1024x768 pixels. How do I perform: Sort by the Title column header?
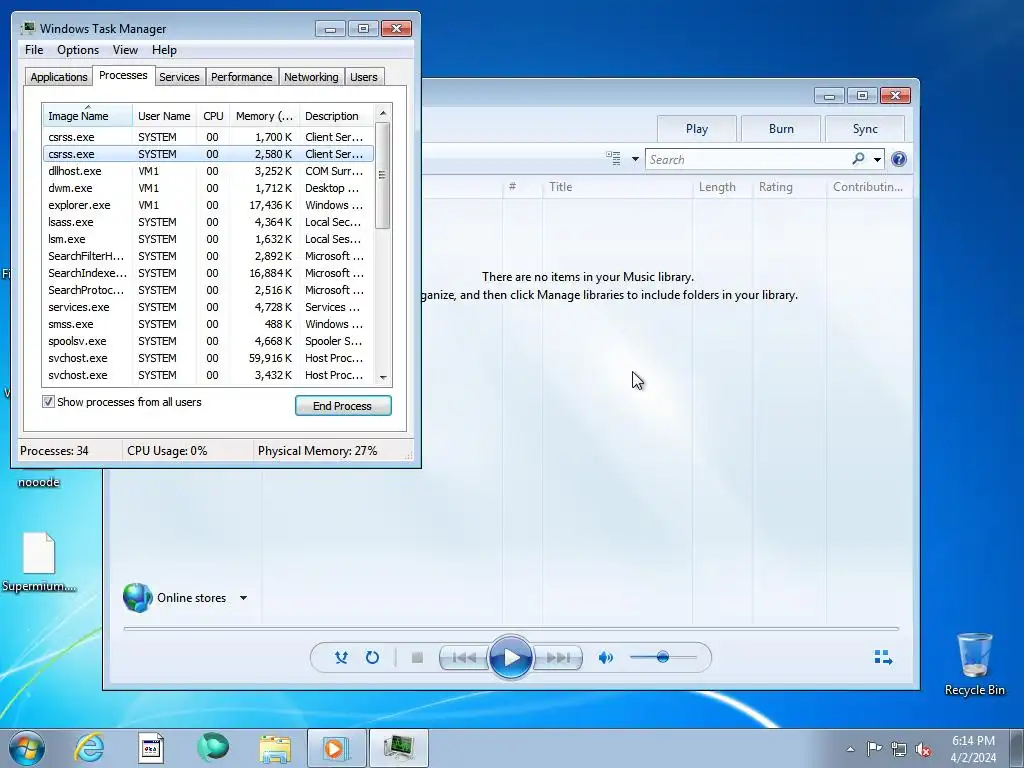tap(617, 187)
